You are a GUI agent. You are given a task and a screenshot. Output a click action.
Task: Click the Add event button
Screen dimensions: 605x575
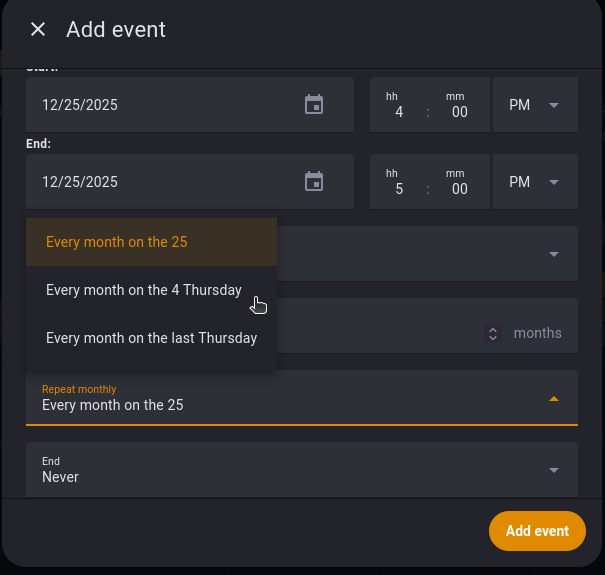[537, 531]
